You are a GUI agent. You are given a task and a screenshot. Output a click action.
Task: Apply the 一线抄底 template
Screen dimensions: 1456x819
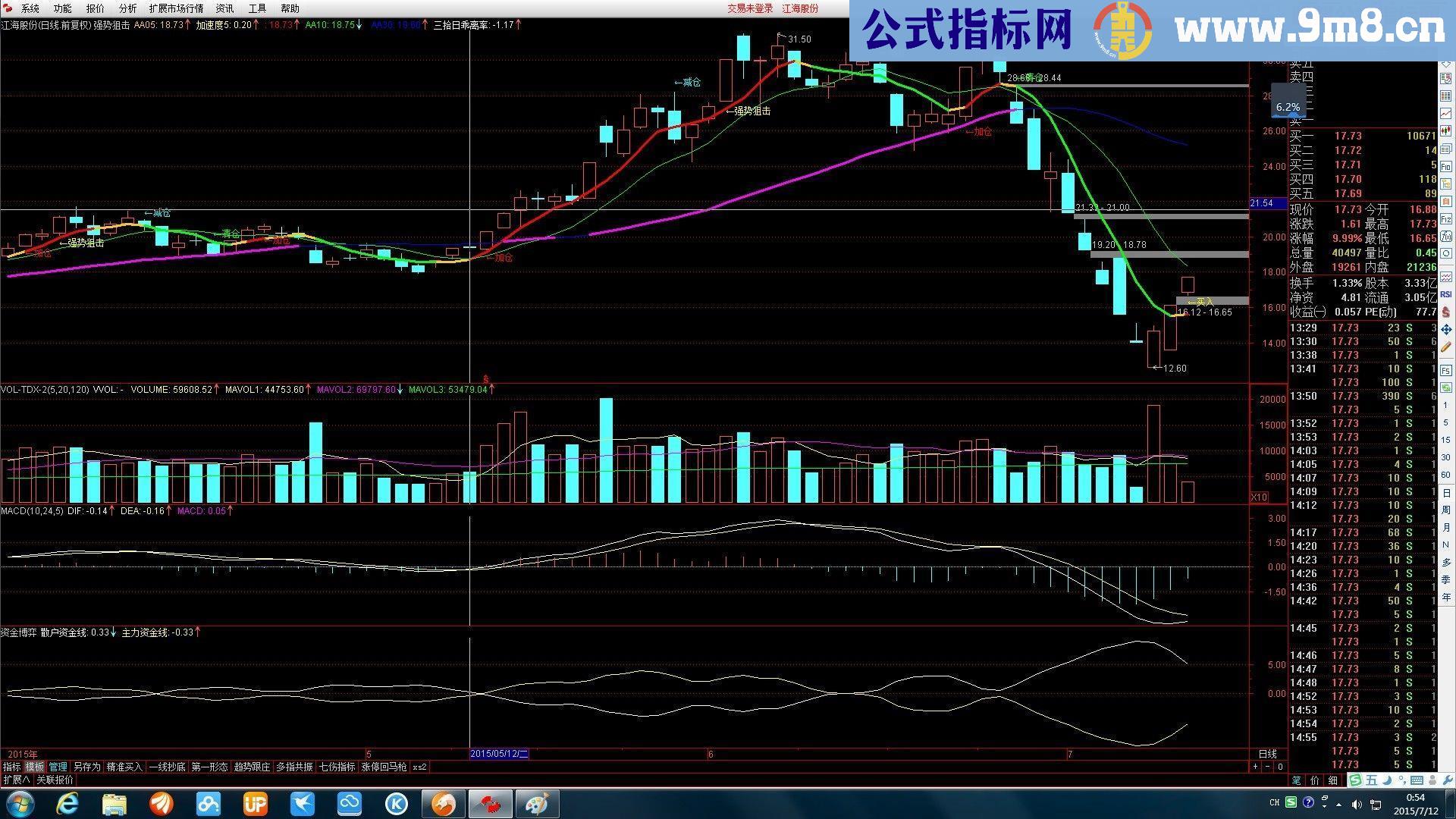(167, 767)
